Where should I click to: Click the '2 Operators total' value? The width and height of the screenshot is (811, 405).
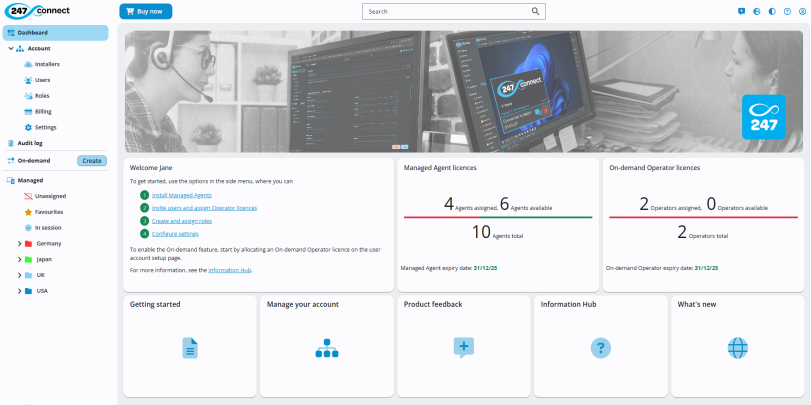click(x=702, y=232)
